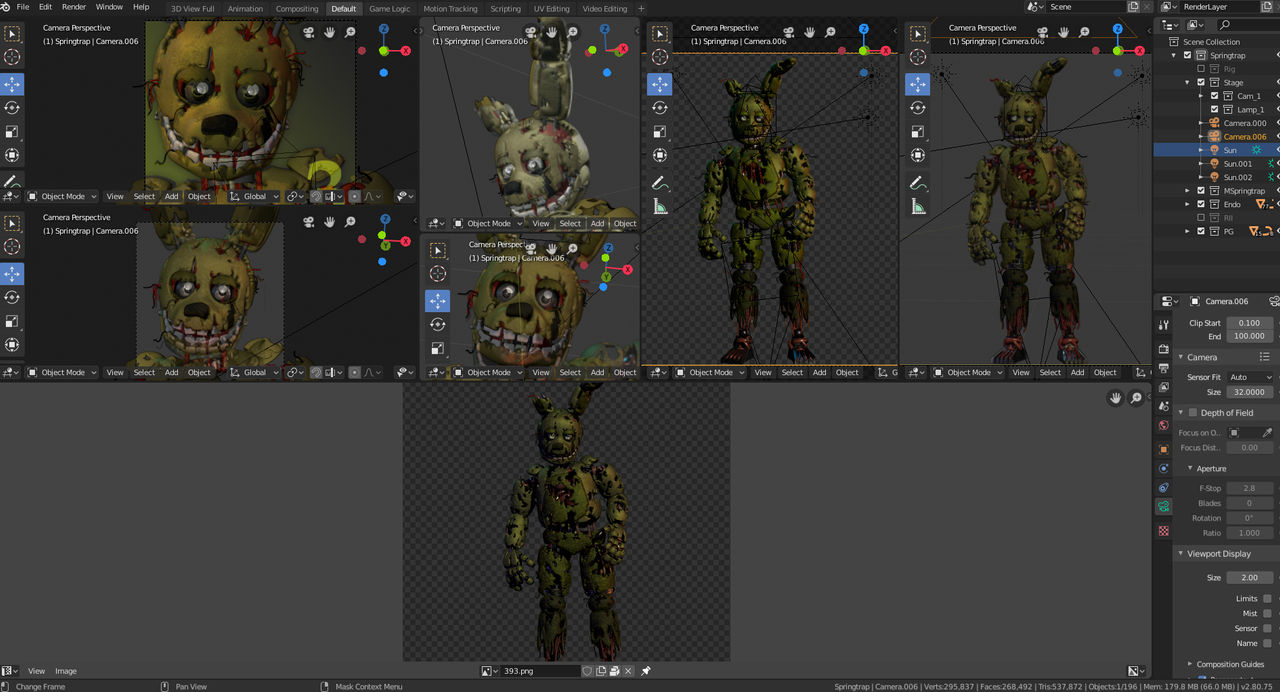Unlink the 393.png image with X icon
Viewport: 1280px width, 692px height.
point(627,671)
